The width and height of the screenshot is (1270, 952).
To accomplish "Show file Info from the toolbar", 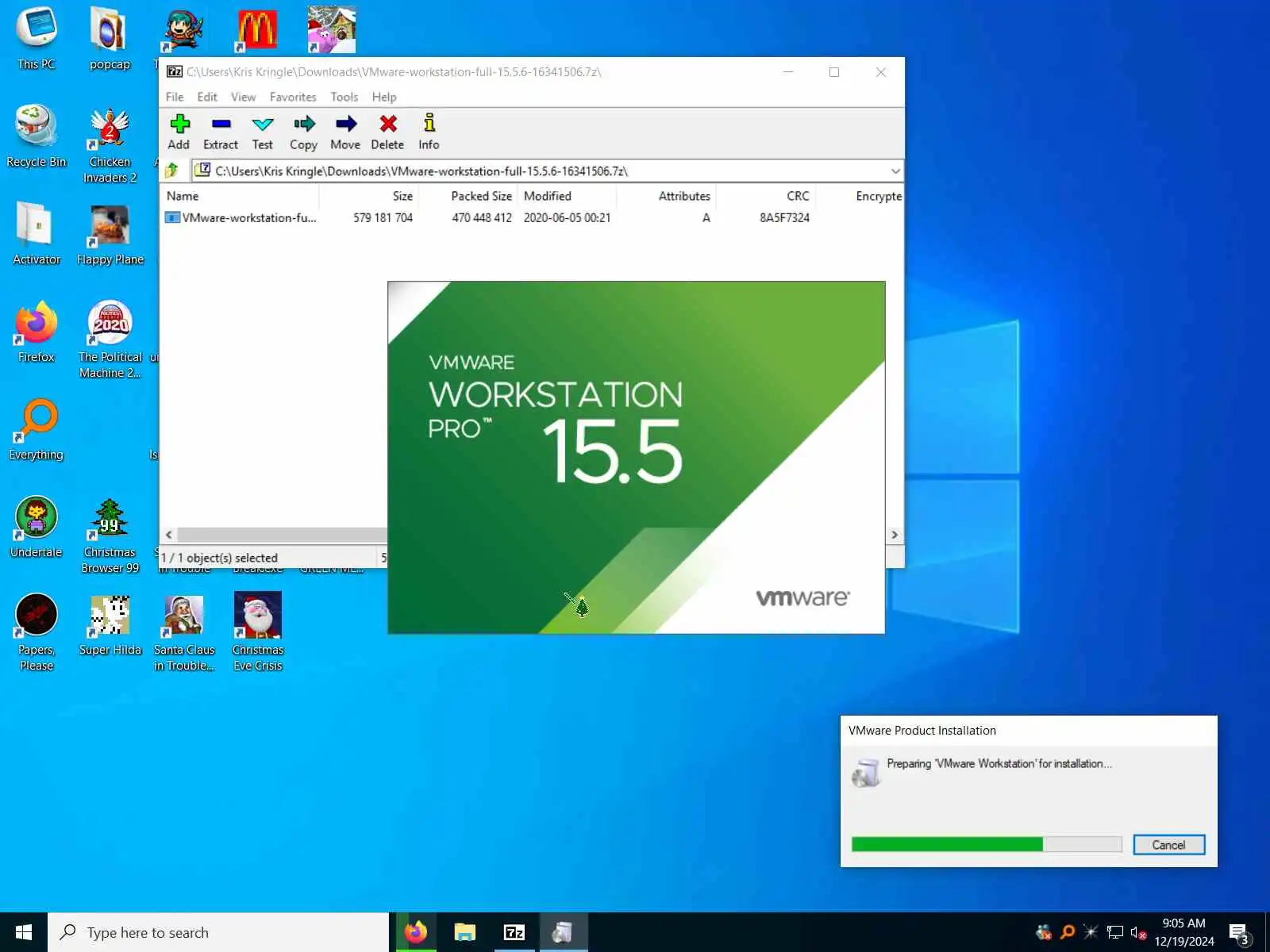I will (x=429, y=132).
